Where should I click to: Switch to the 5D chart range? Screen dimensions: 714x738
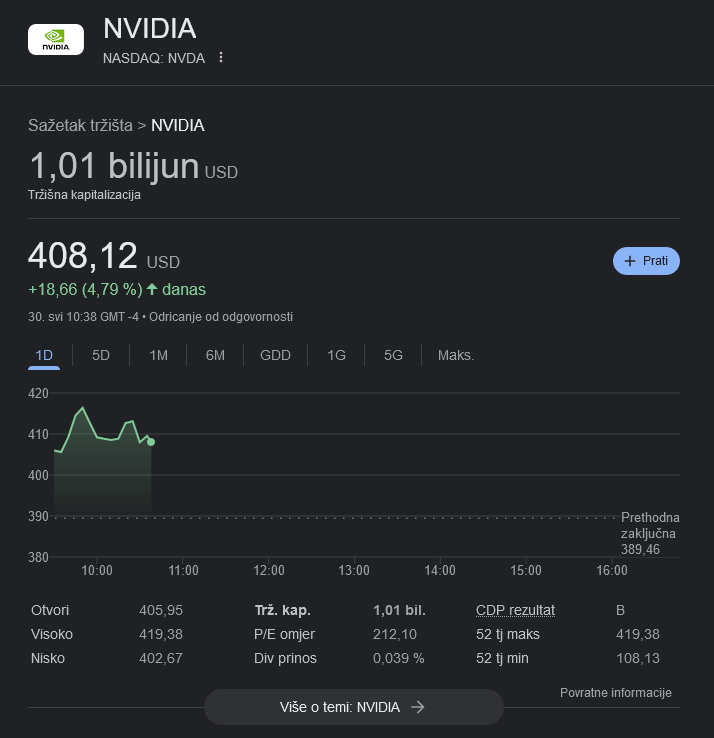click(x=101, y=355)
